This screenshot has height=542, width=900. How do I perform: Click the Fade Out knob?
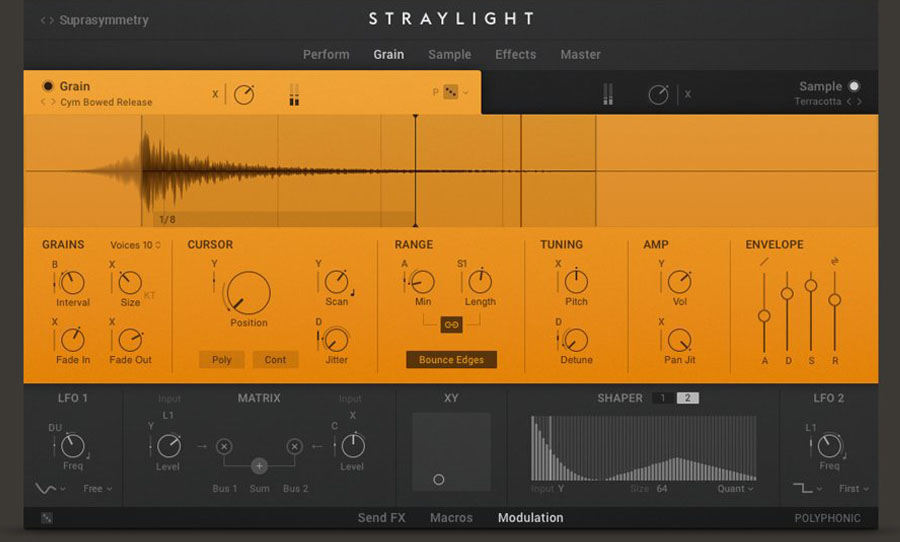(x=130, y=340)
